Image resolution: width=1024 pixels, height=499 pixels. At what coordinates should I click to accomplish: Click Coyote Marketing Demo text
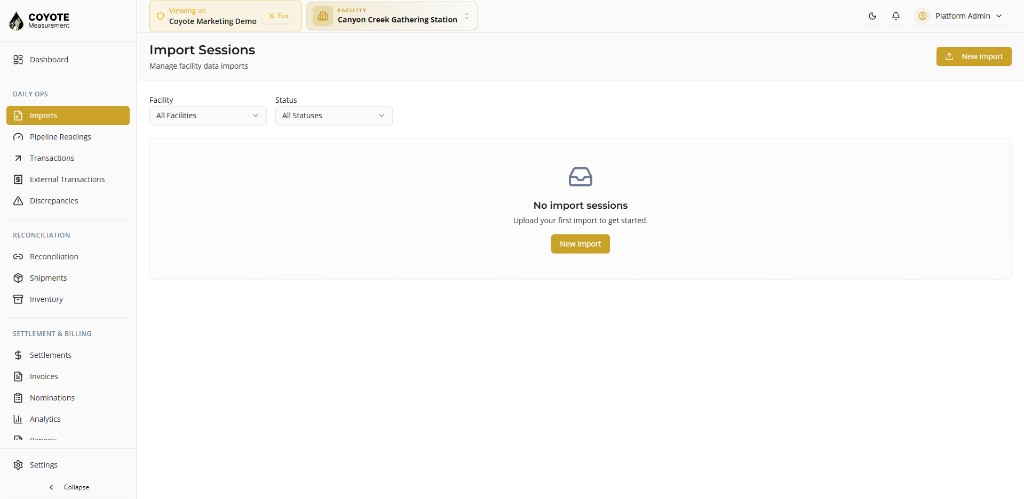click(x=213, y=22)
